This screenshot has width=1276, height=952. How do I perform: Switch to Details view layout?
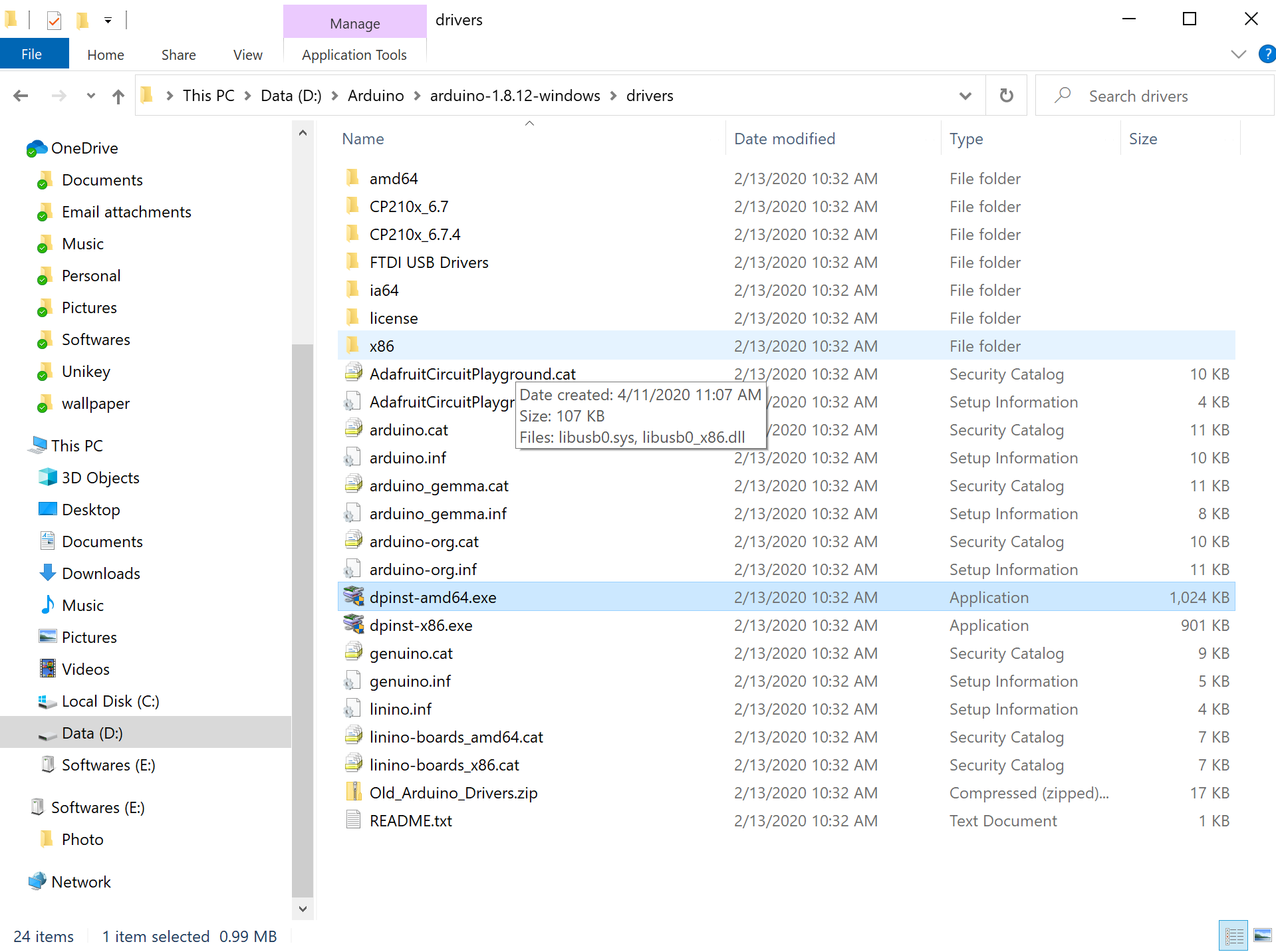click(1233, 936)
